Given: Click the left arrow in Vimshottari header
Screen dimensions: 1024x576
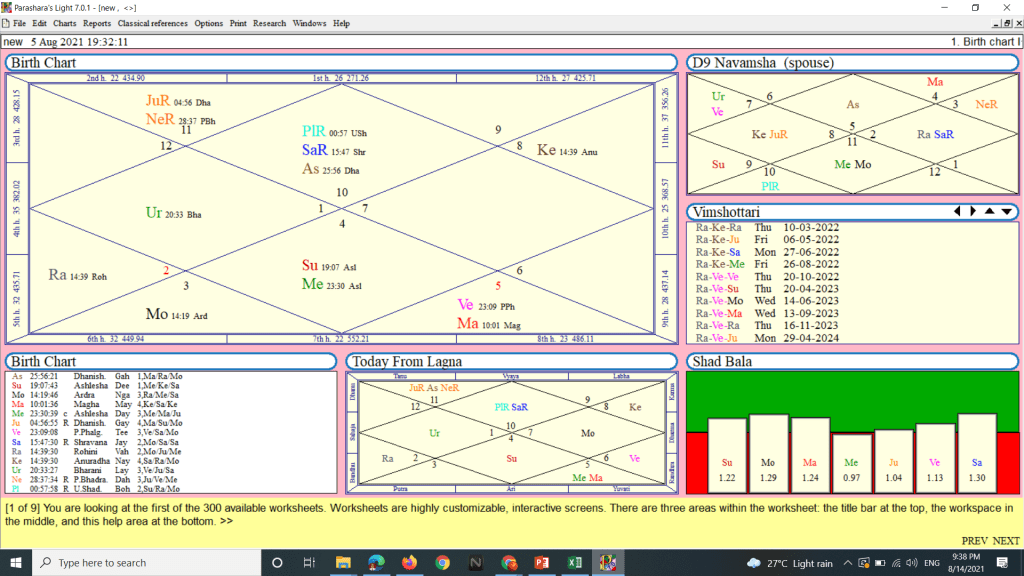Looking at the screenshot, I should [957, 211].
